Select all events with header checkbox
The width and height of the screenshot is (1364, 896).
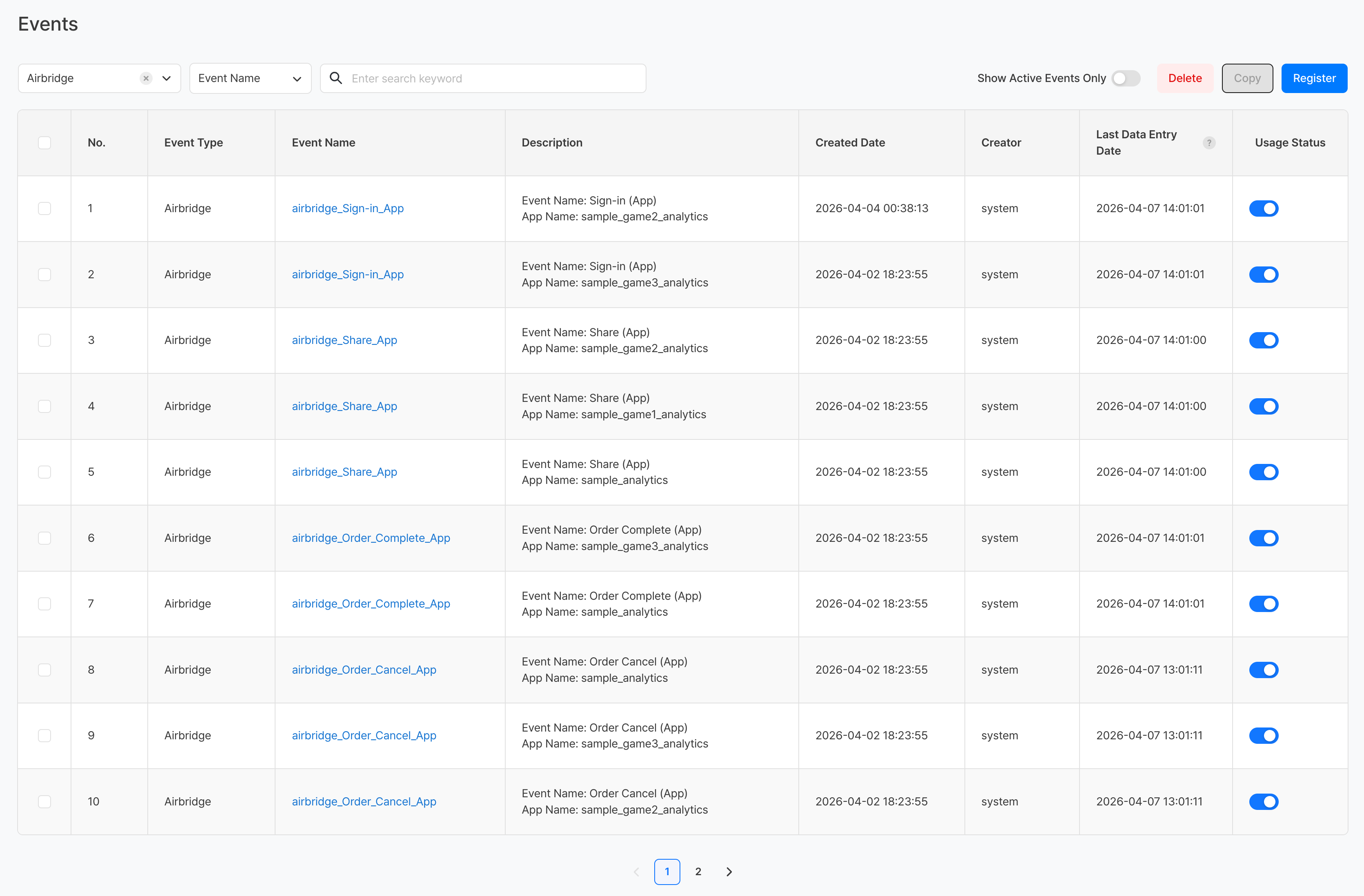pyautogui.click(x=44, y=143)
